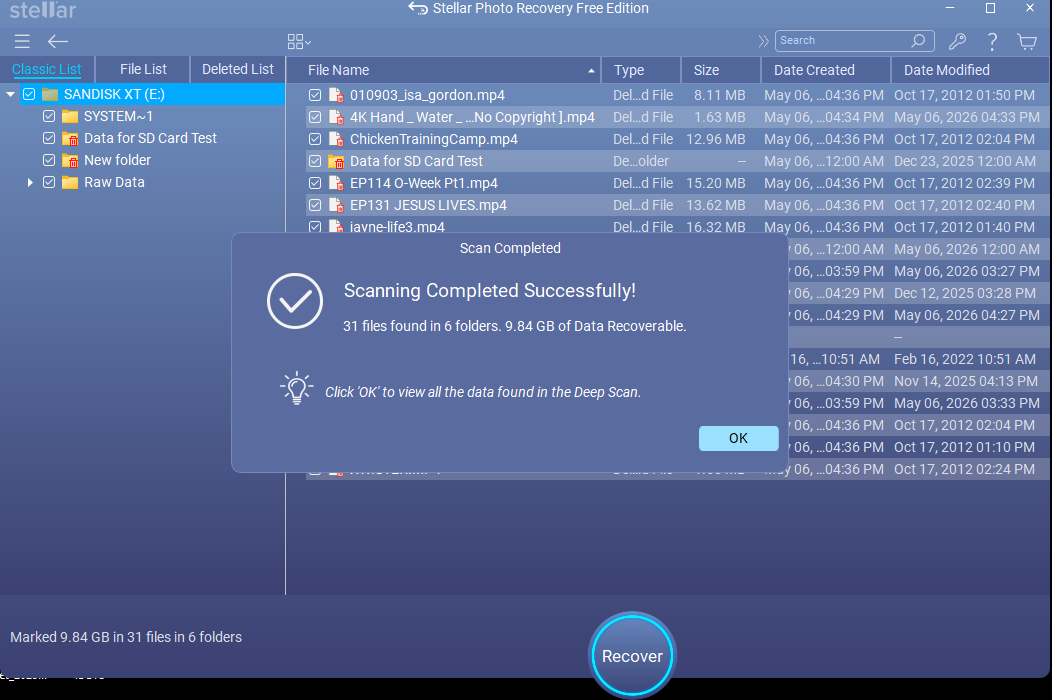Open help question mark
The height and width of the screenshot is (700, 1052).
(992, 42)
